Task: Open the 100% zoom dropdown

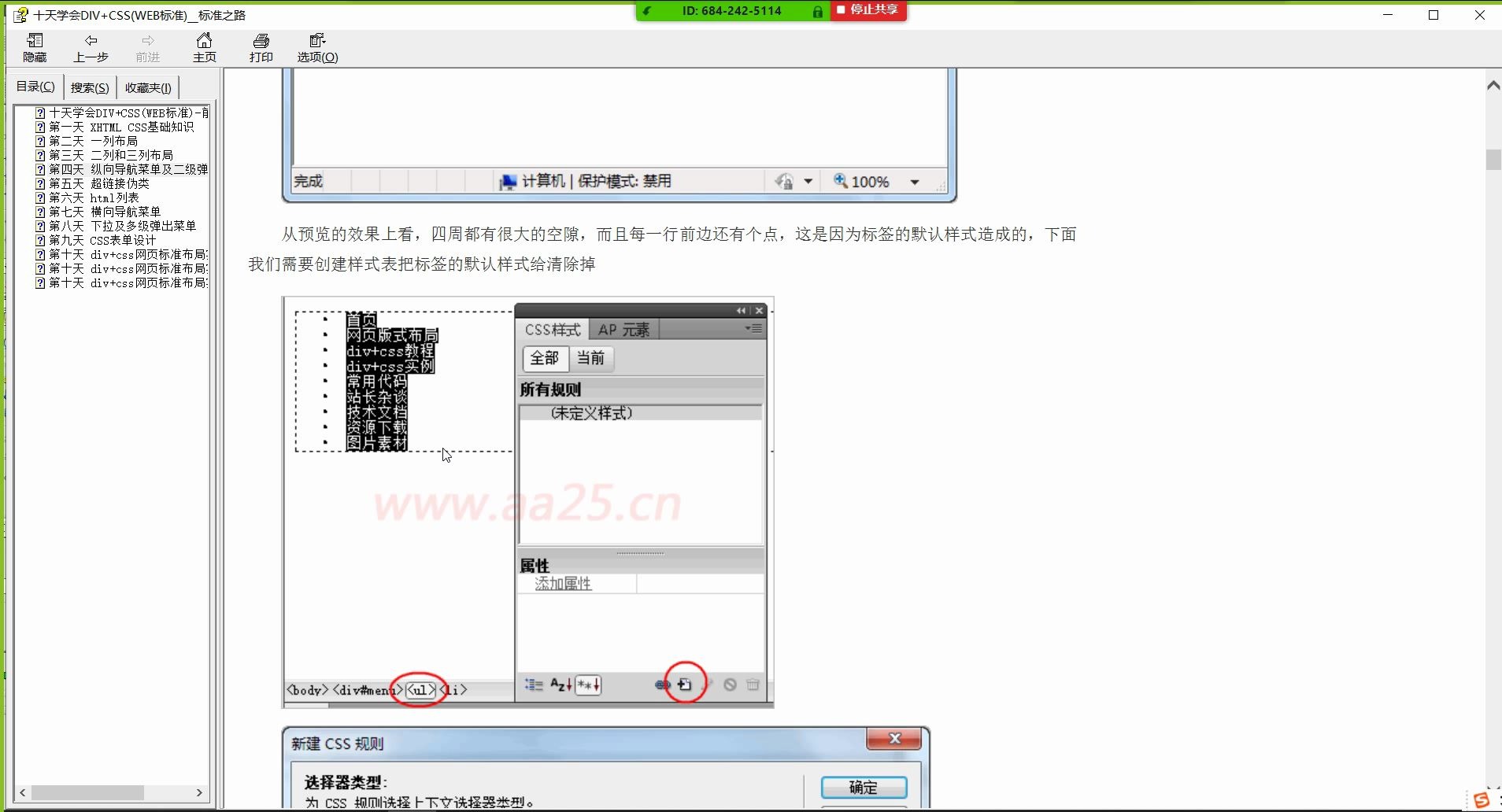Action: 913,181
